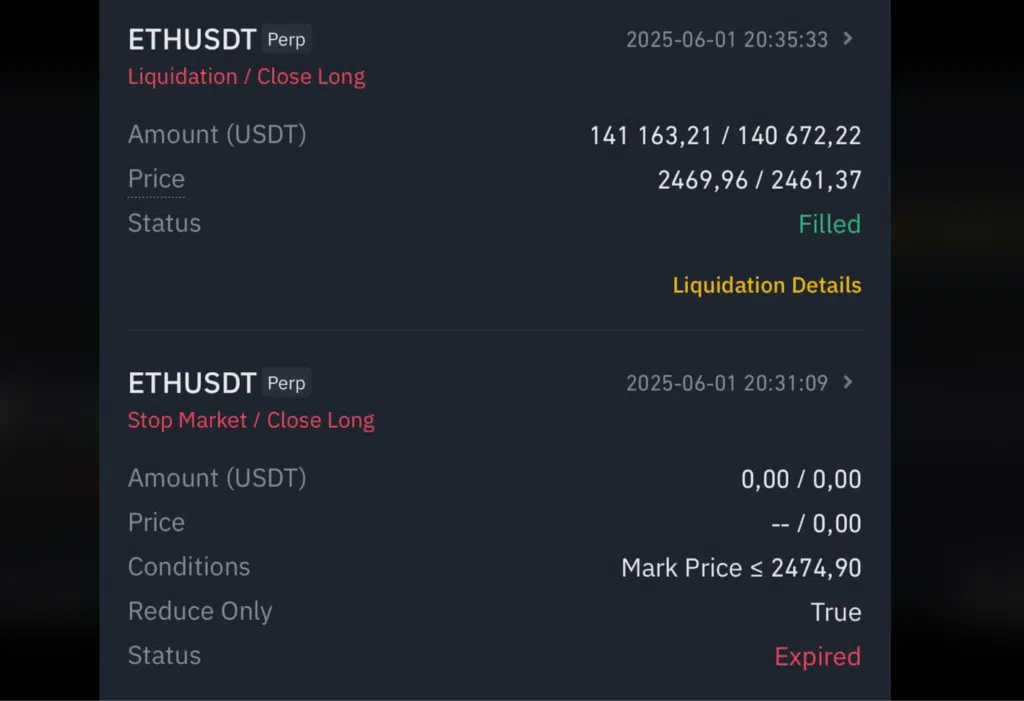Click the Mark Price condition value
The width and height of the screenshot is (1024, 701).
pos(741,568)
